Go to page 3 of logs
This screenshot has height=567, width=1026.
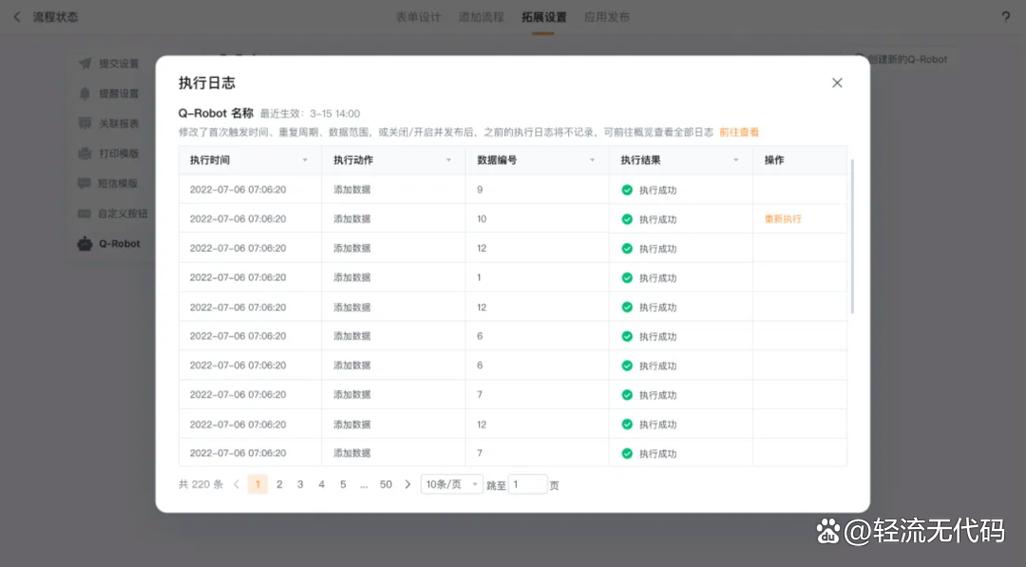[x=300, y=484]
